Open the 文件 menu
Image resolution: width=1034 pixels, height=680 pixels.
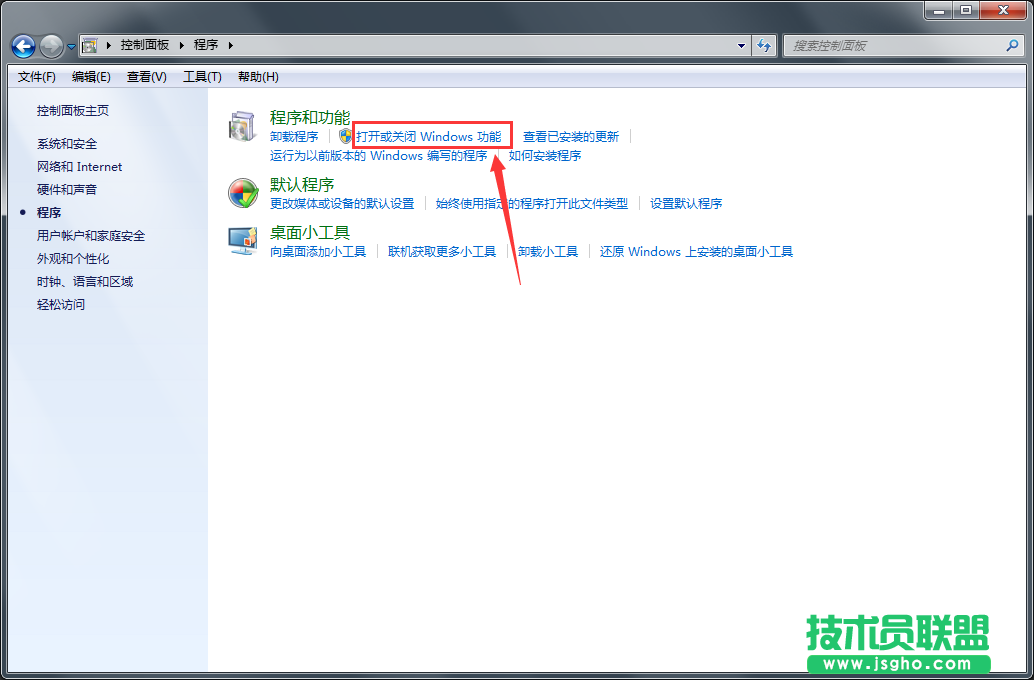36,76
